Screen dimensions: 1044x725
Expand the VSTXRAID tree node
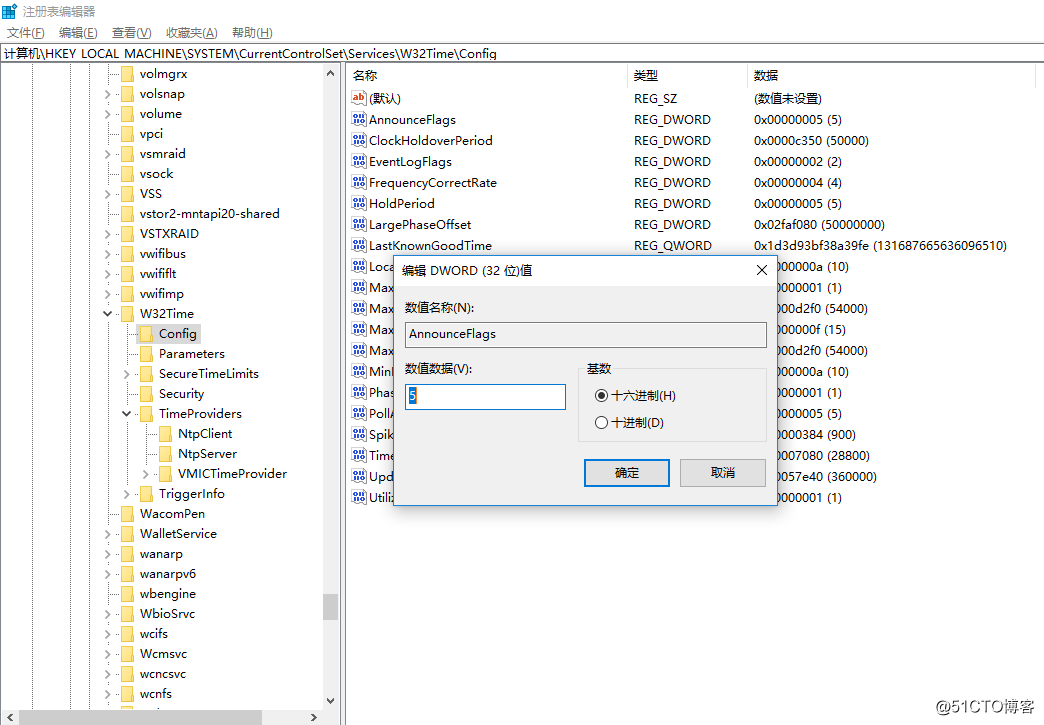click(x=108, y=234)
